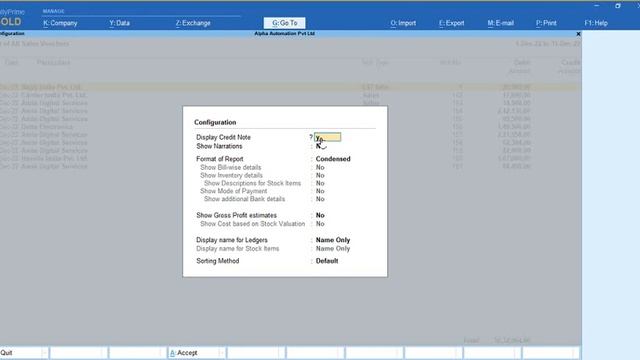640x360 pixels.
Task: Toggle Show Mode of Payment value
Action: pyautogui.click(x=320, y=191)
